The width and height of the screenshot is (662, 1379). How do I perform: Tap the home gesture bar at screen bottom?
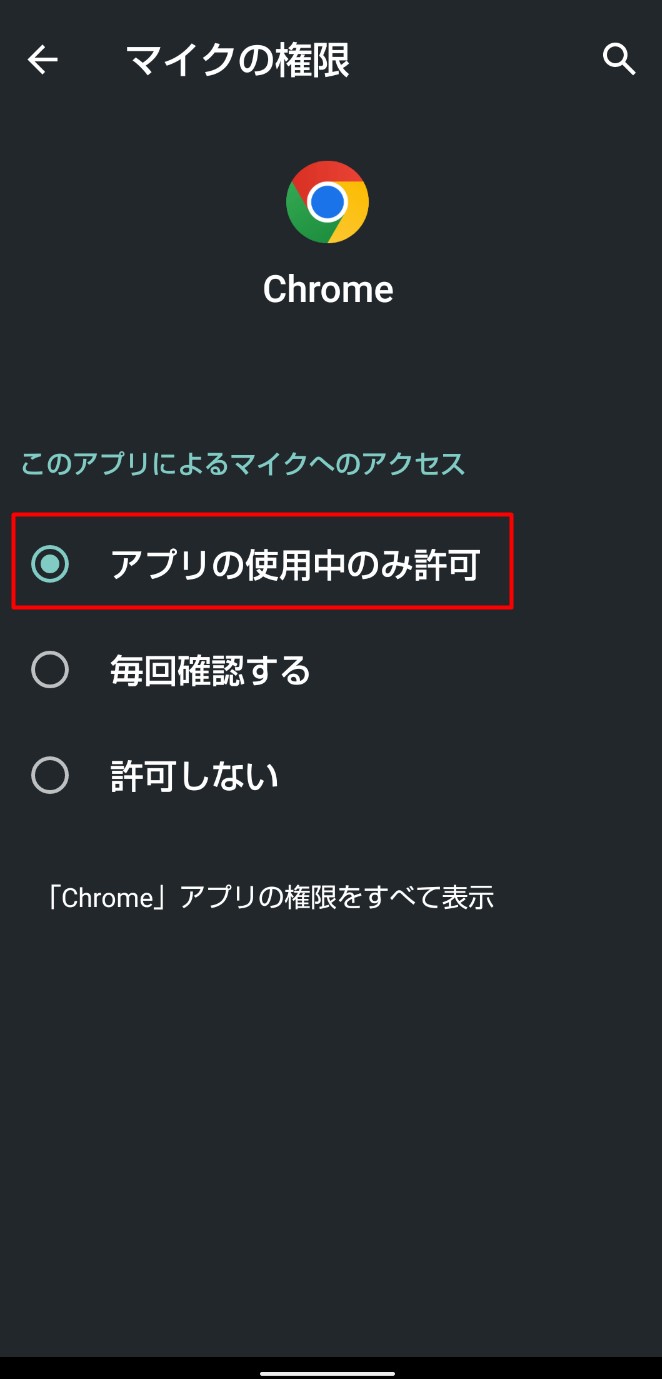pyautogui.click(x=327, y=1372)
